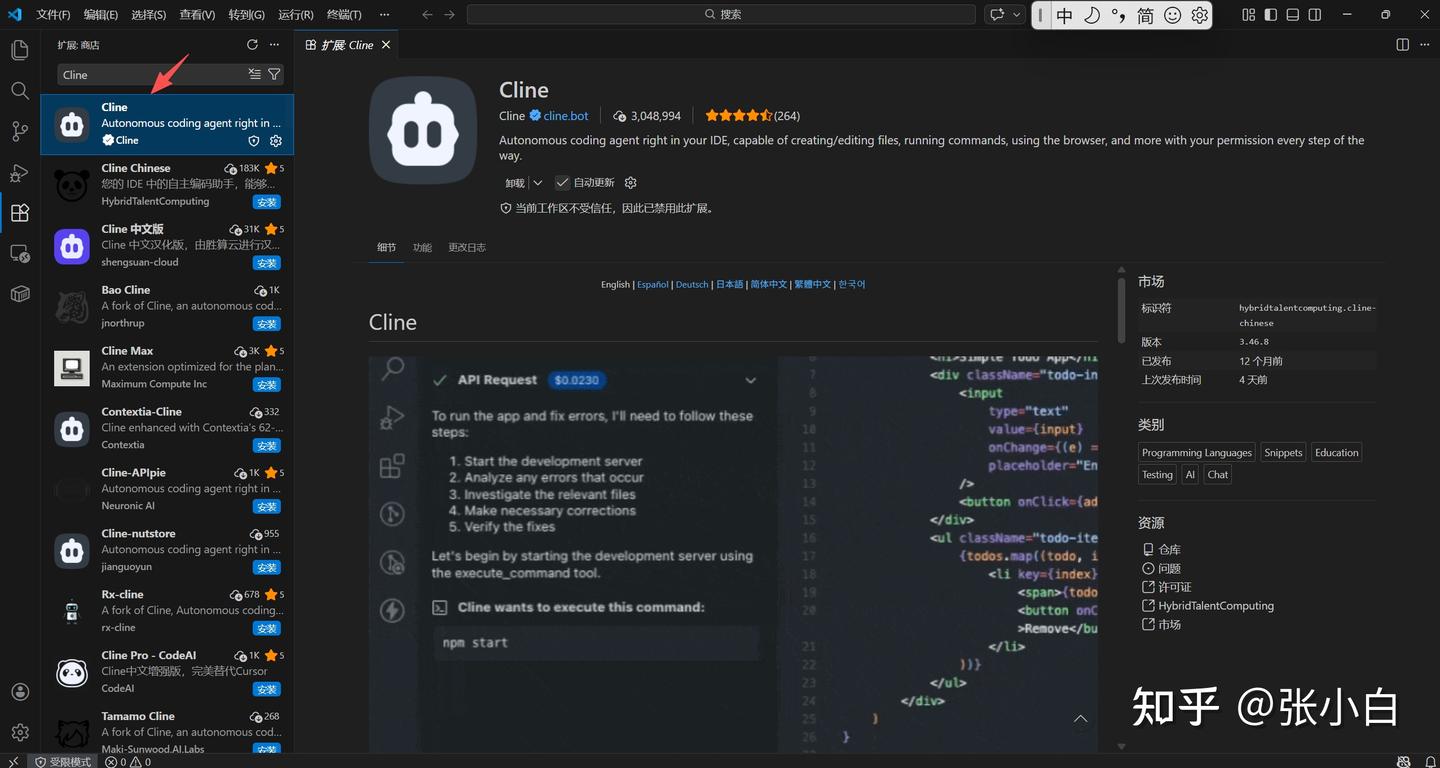
Task: Open the Manage gear in the activity bar
Action: (20, 733)
